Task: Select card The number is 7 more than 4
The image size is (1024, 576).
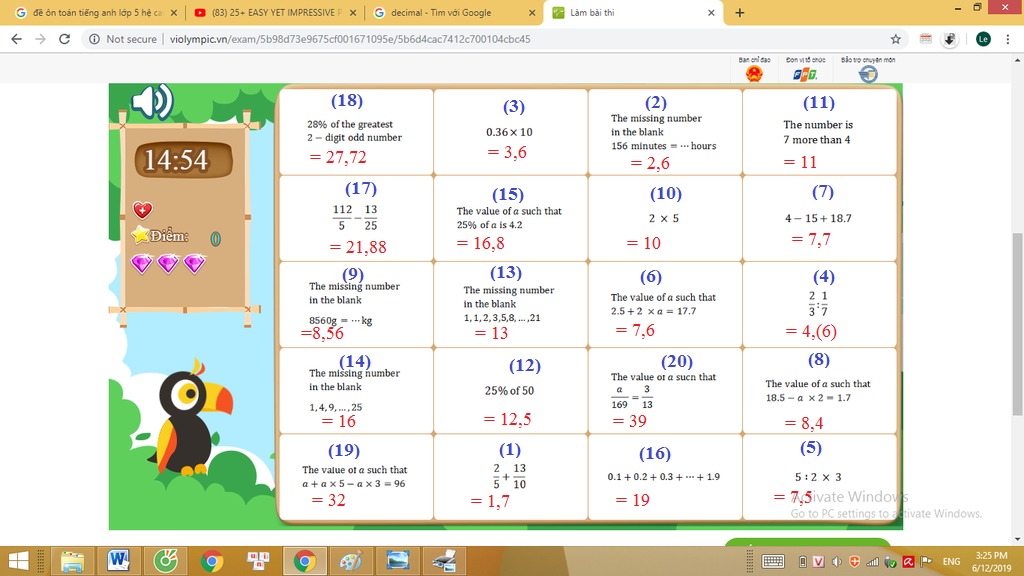Action: pyautogui.click(x=819, y=132)
